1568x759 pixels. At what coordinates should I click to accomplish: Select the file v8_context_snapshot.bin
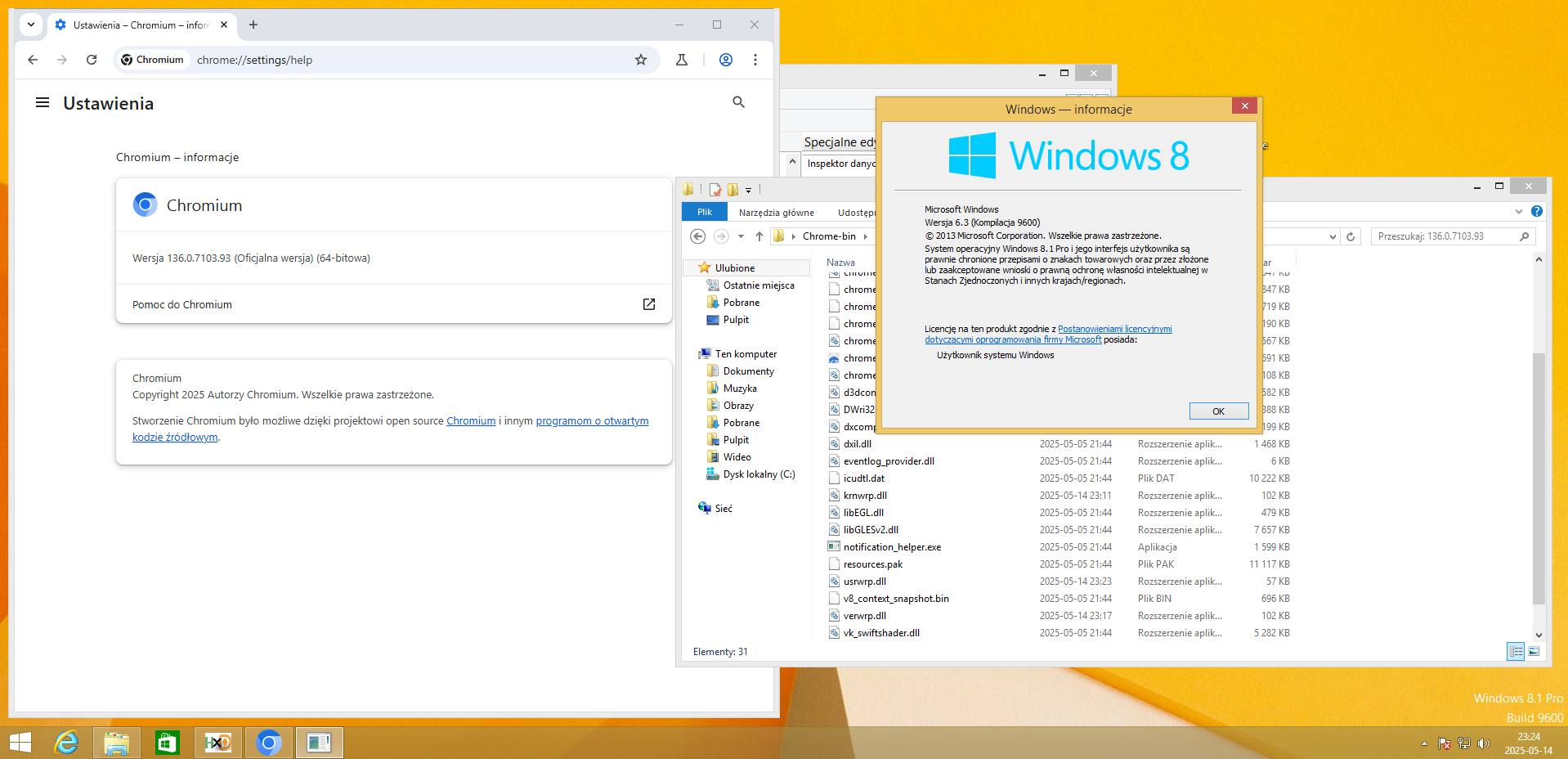point(896,599)
